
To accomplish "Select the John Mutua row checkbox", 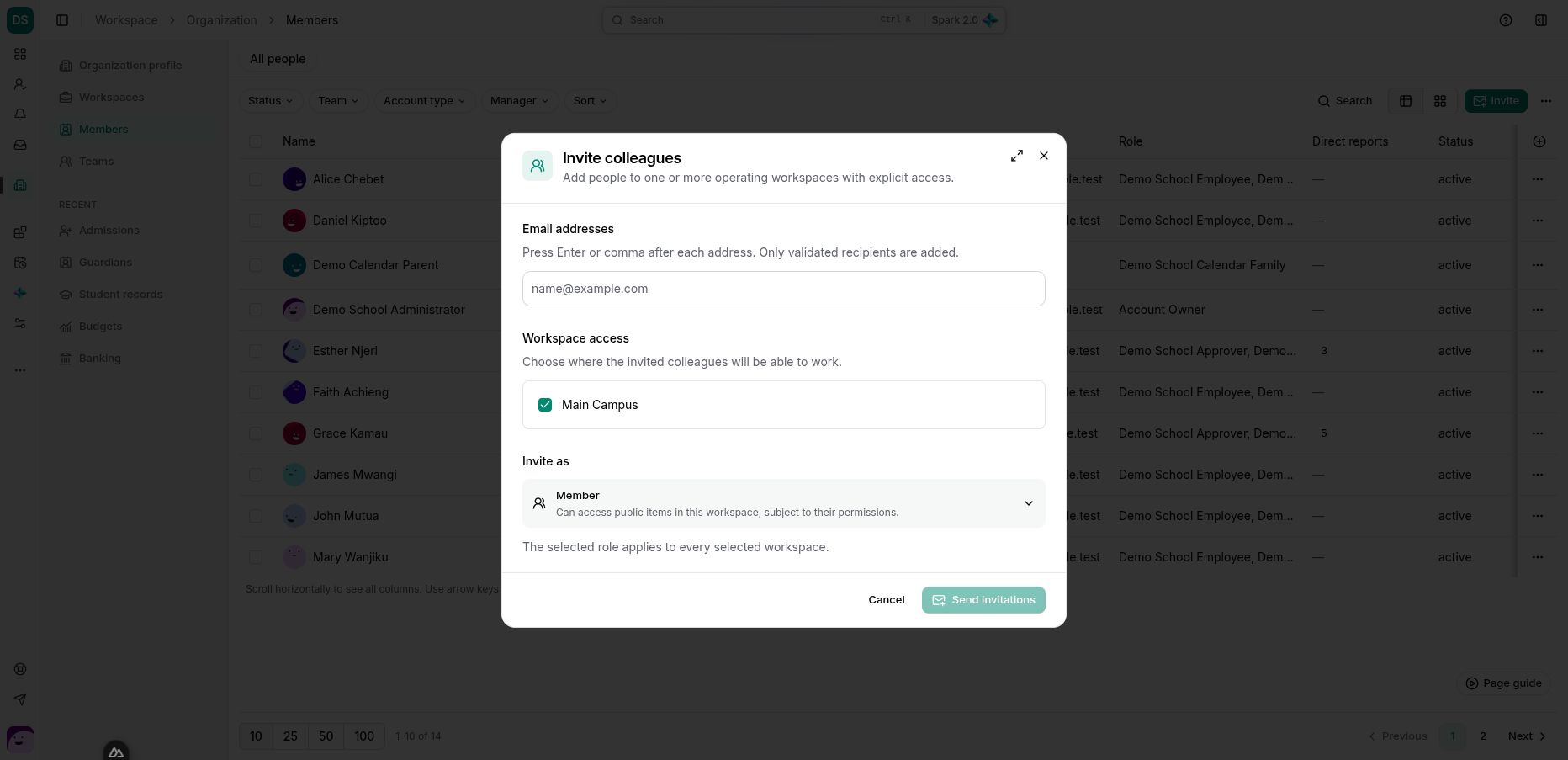I will click(256, 516).
